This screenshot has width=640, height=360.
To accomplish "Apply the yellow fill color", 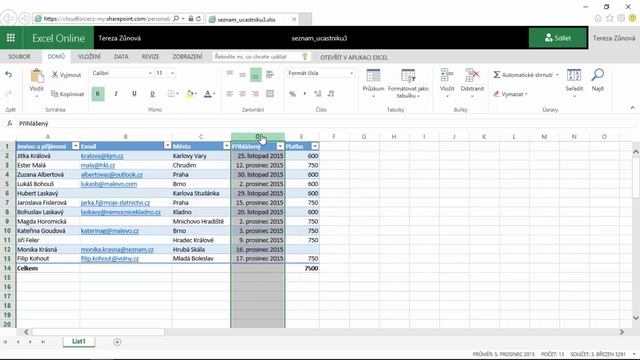I will pos(189,94).
